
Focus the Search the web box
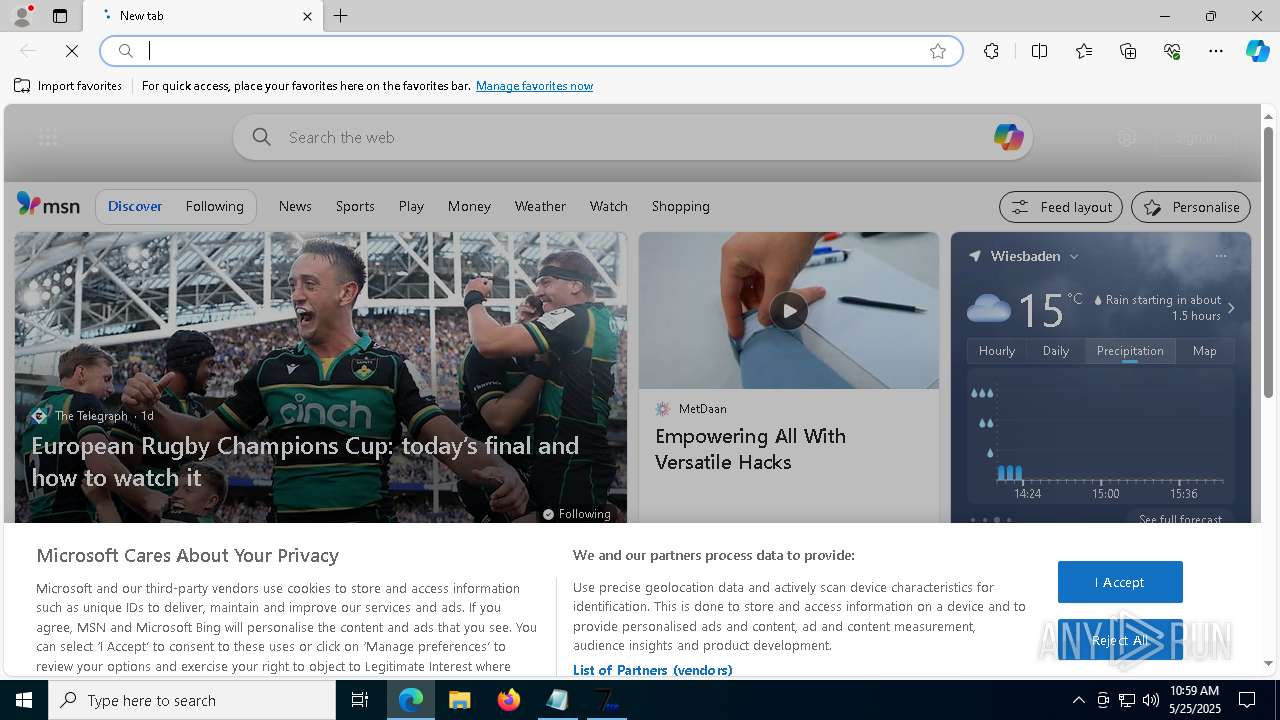pos(632,137)
